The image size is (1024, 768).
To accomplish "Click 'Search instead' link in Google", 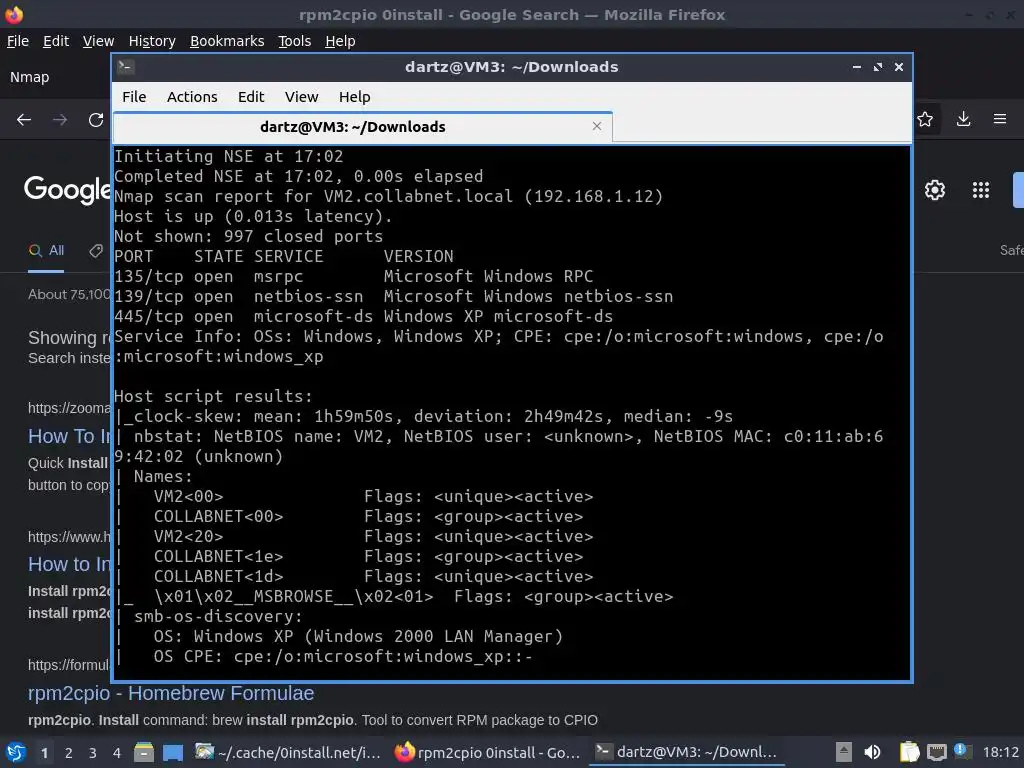I will 69,358.
